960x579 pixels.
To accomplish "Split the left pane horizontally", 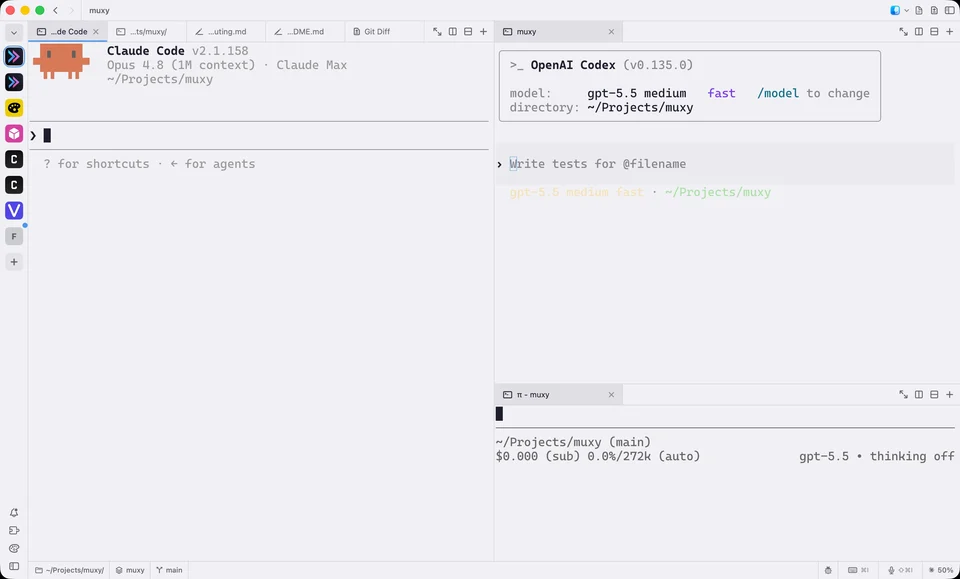I will coord(468,32).
